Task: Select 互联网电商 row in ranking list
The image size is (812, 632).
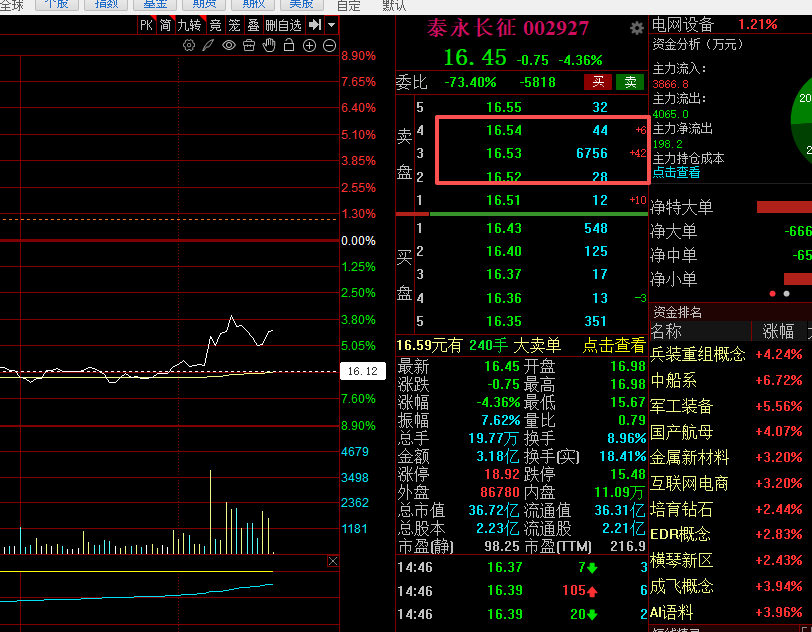Action: click(x=689, y=483)
